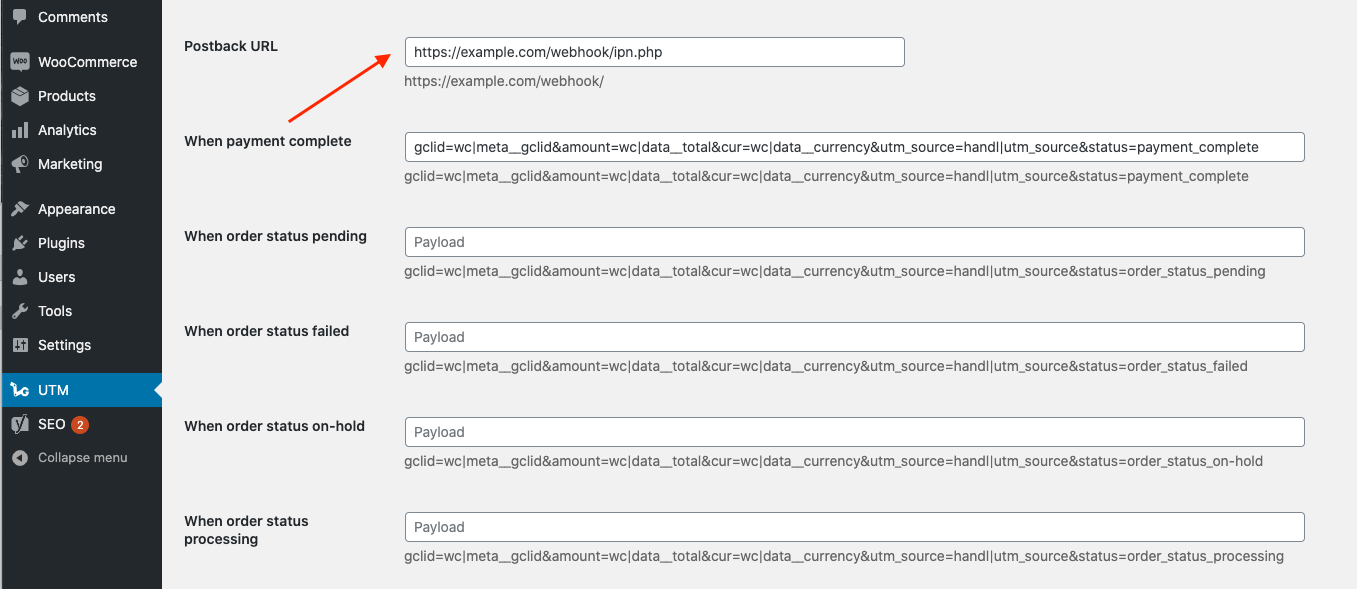Click the Tools wrench icon
The height and width of the screenshot is (589, 1357).
click(x=20, y=311)
